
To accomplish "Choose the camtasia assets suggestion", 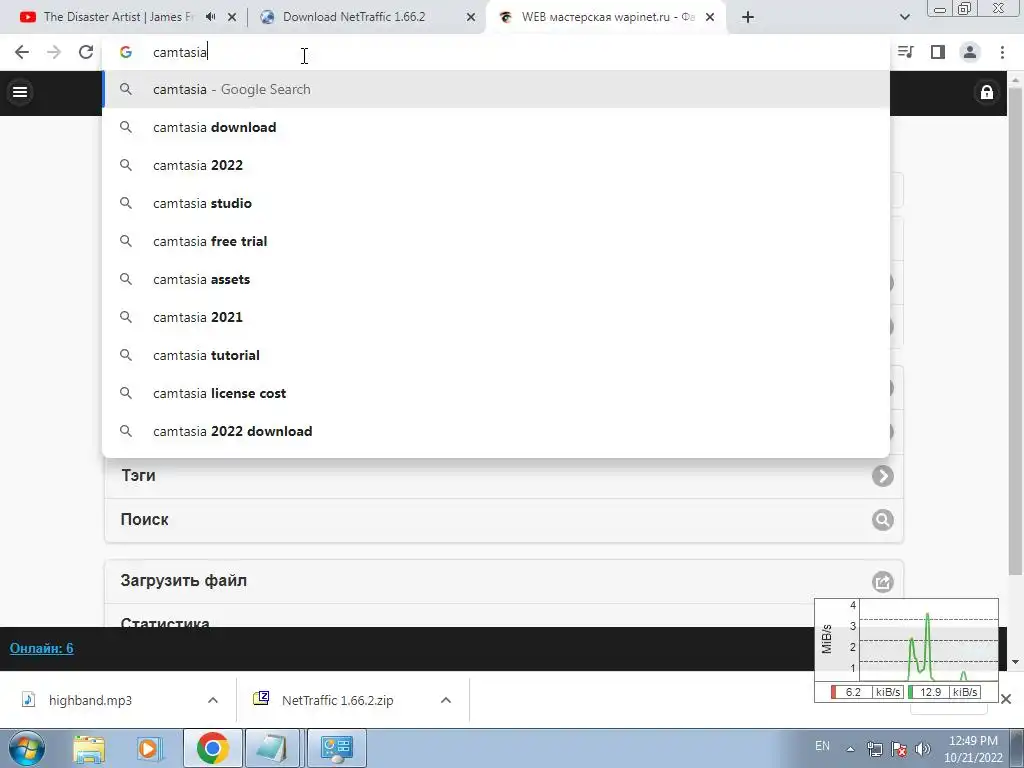I will coord(496,279).
